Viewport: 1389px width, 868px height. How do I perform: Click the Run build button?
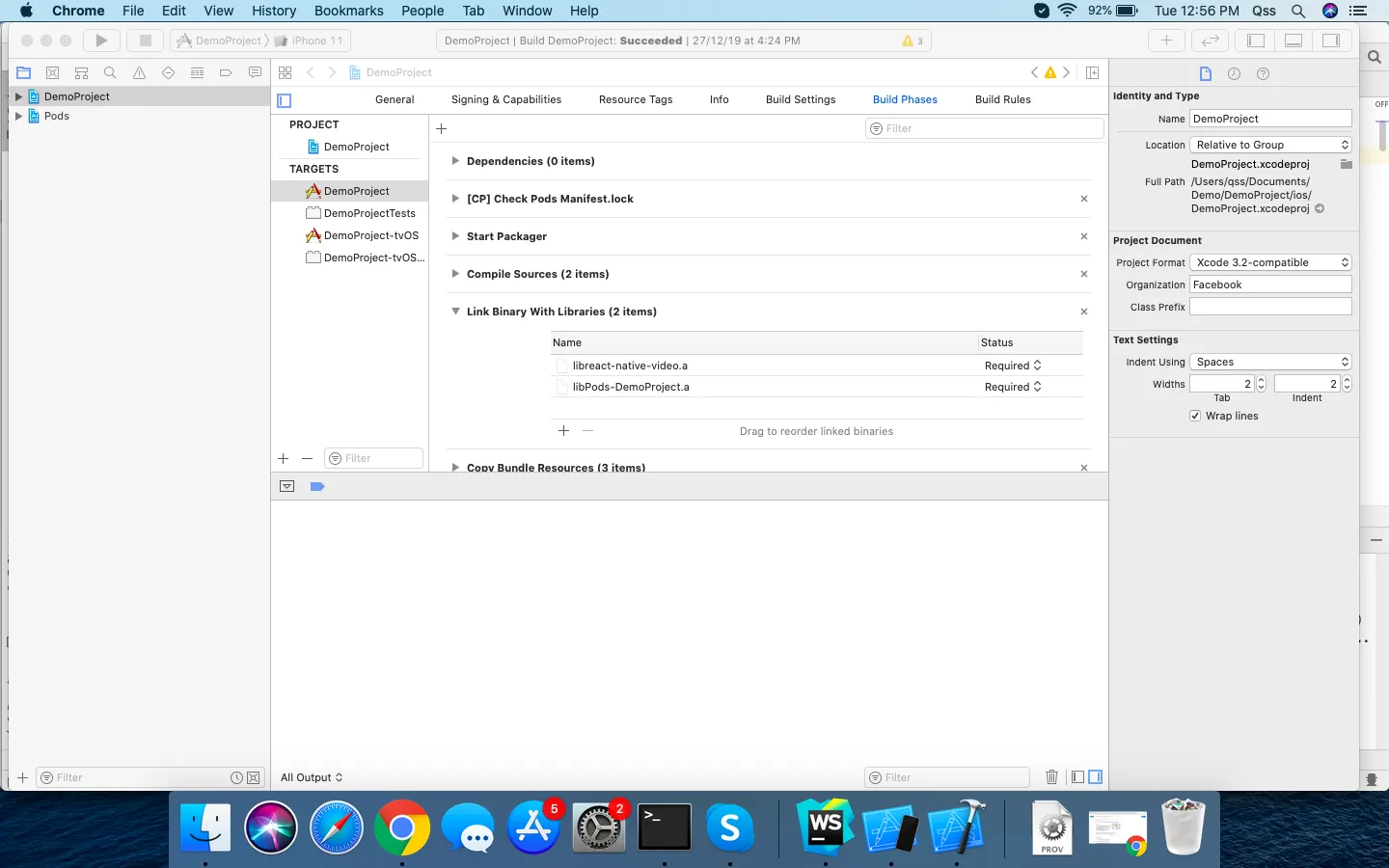tap(101, 41)
